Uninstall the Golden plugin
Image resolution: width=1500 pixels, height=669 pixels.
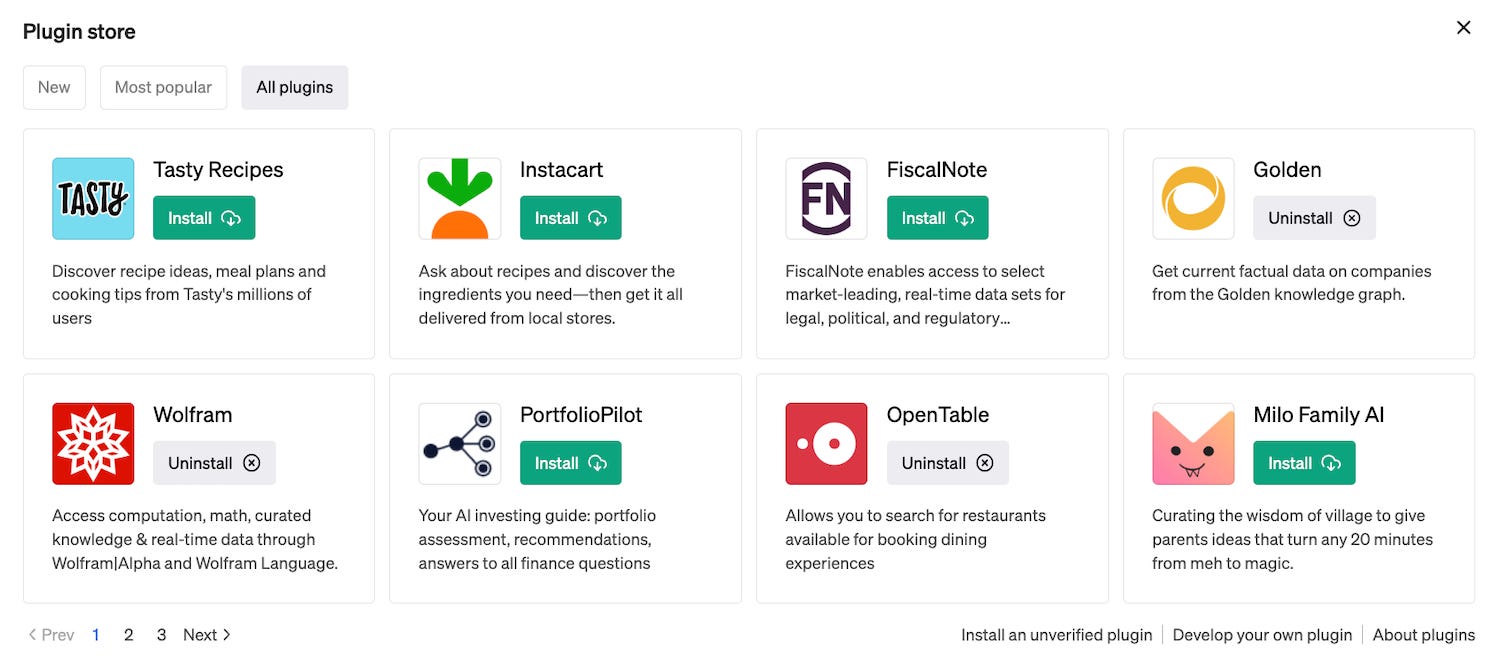pyautogui.click(x=1314, y=217)
